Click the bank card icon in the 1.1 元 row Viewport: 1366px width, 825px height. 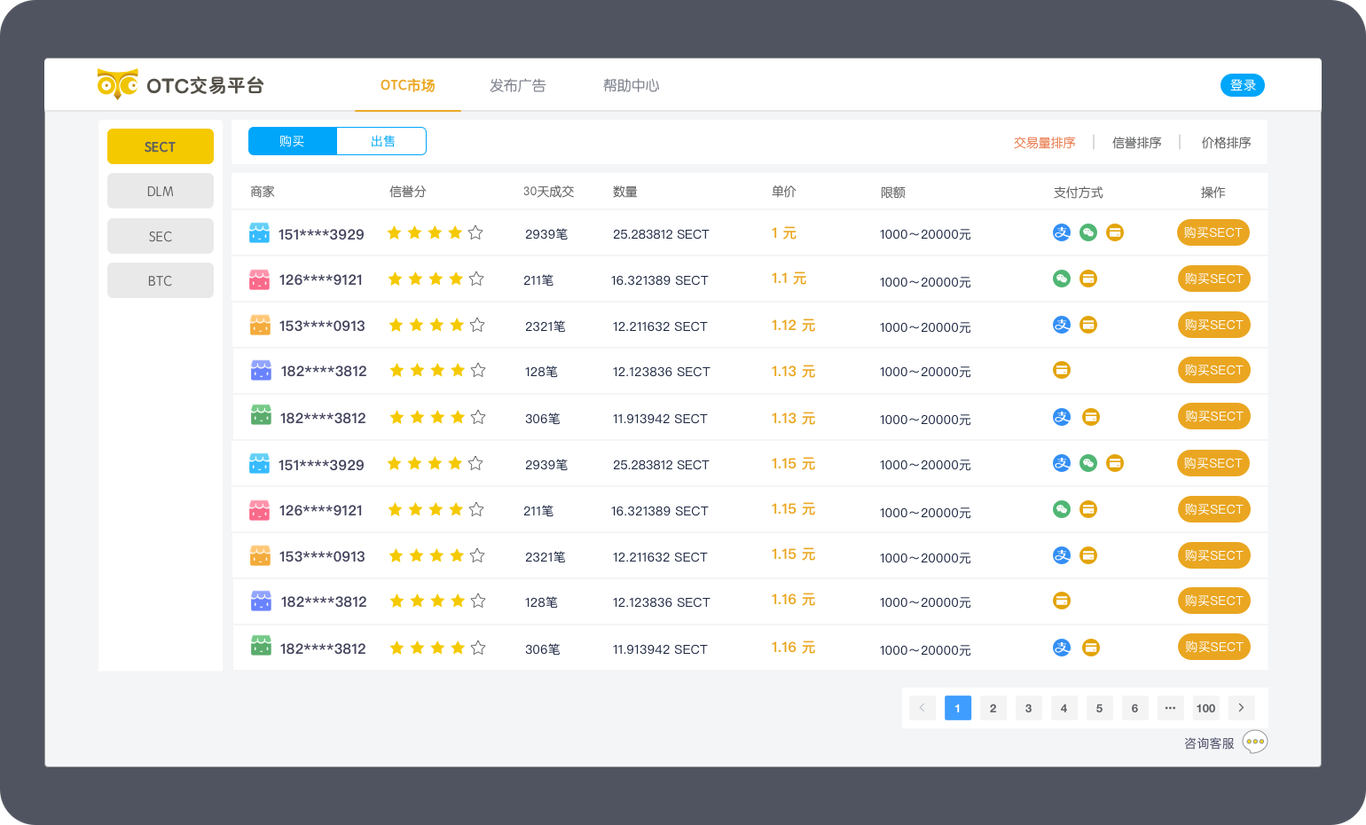point(1088,279)
